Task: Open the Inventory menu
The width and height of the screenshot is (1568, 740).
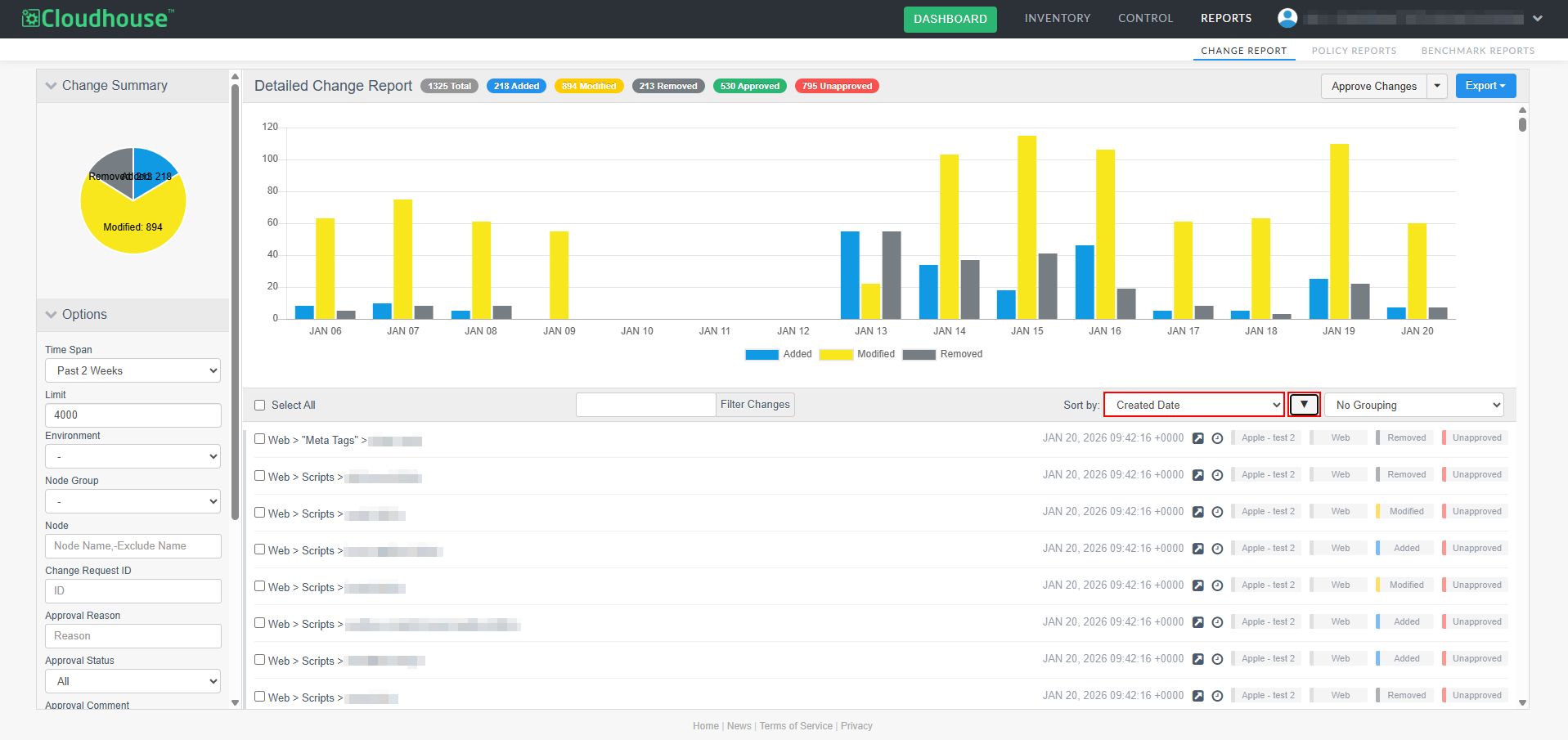Action: point(1057,18)
